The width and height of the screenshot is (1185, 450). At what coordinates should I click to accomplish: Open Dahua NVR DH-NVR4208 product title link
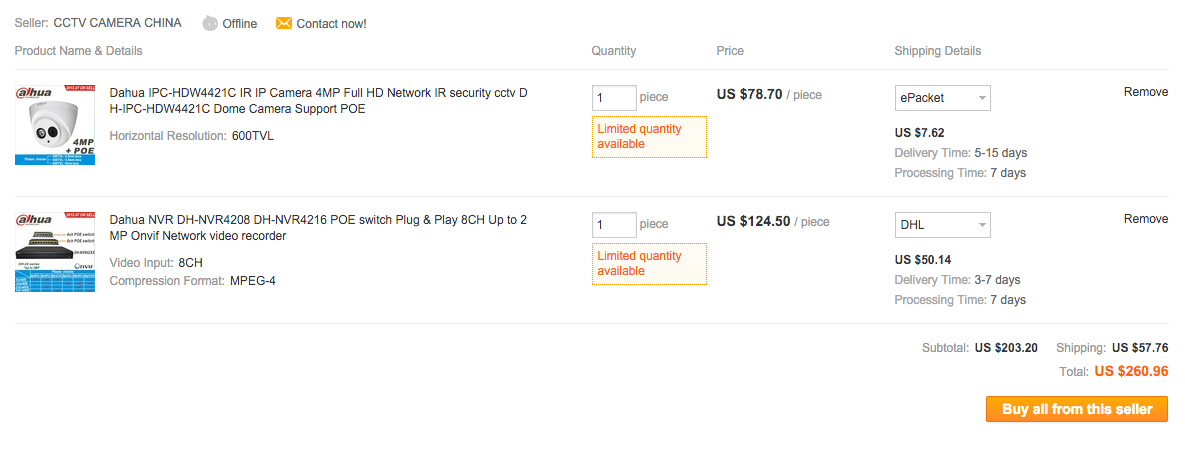tap(318, 228)
